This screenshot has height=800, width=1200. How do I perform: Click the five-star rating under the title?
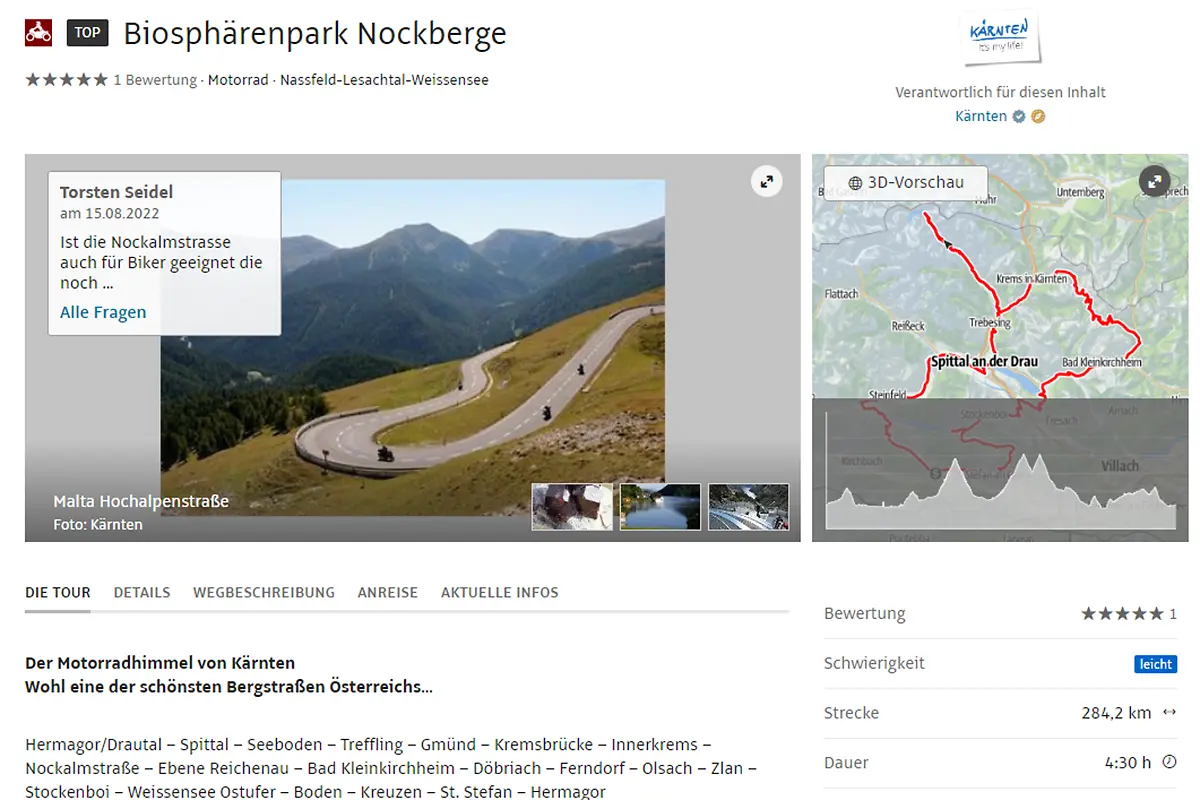(x=66, y=80)
